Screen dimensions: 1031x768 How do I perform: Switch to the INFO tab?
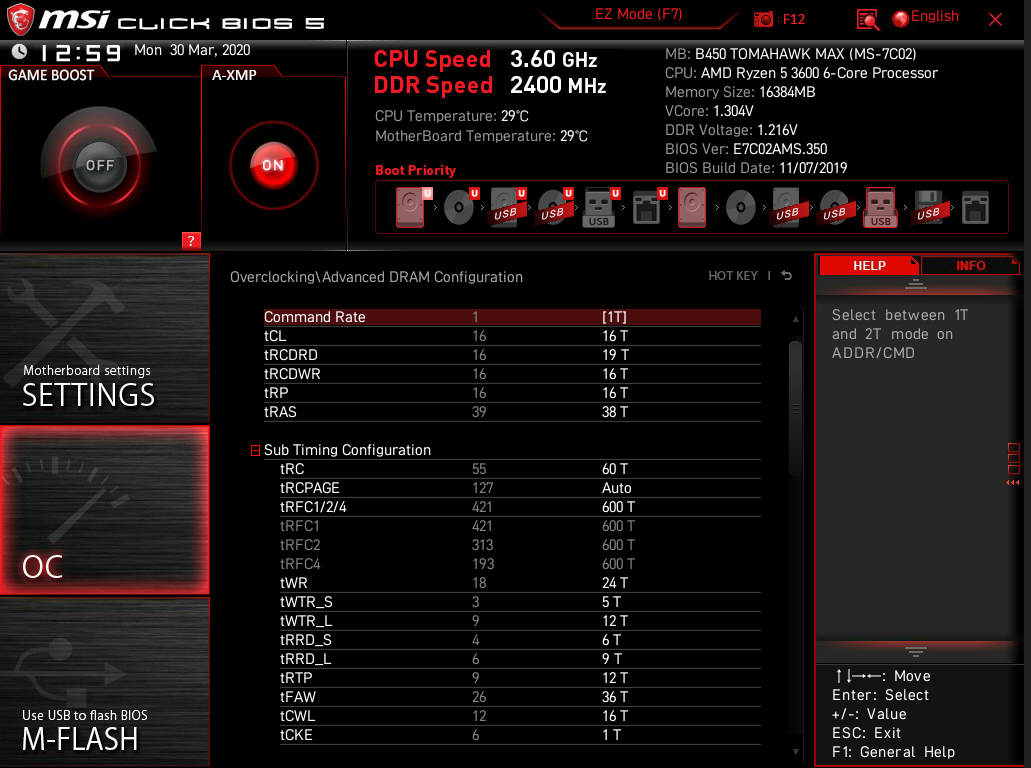pyautogui.click(x=969, y=265)
